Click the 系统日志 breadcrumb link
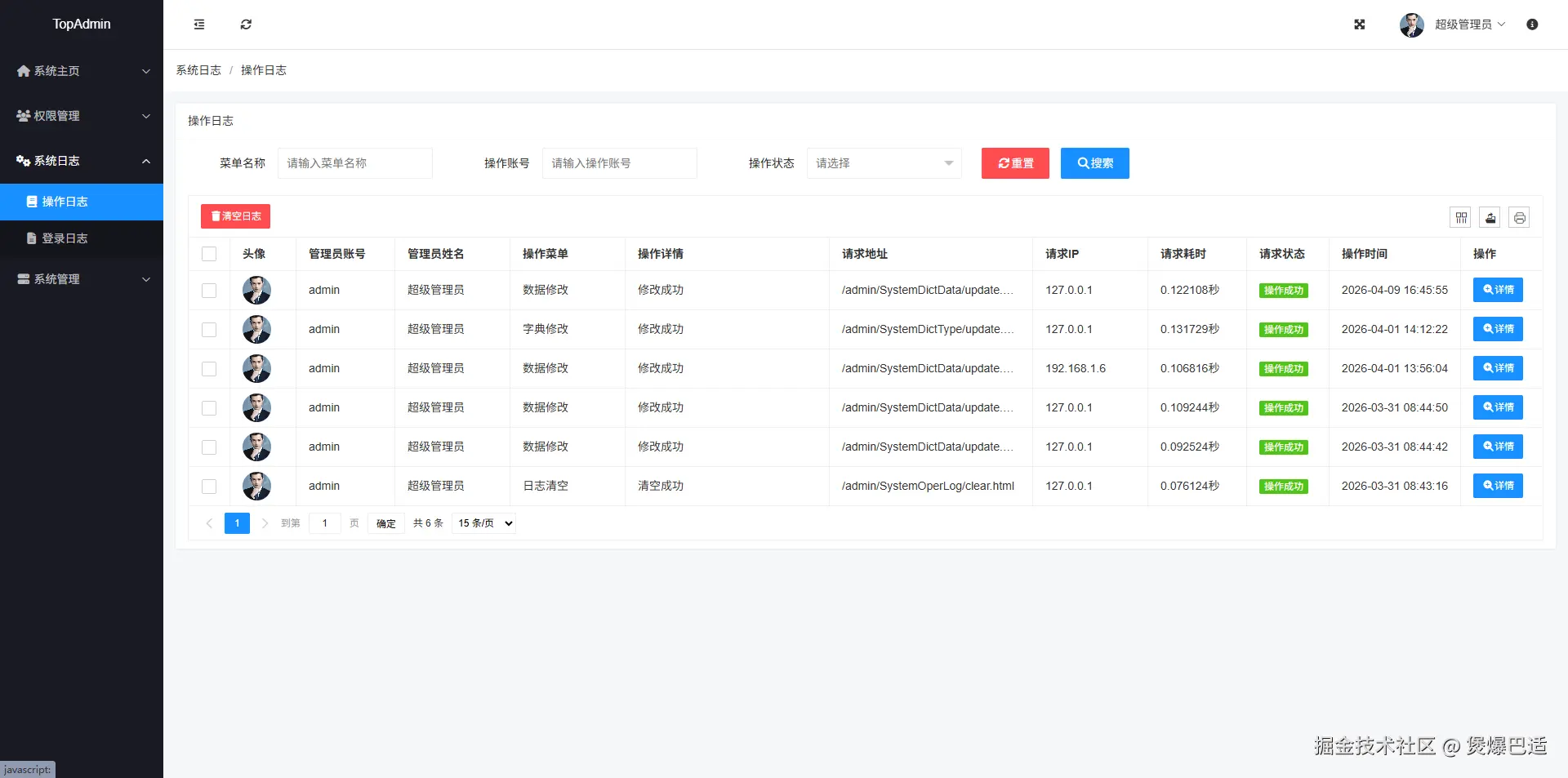The image size is (1568, 778). 198,70
